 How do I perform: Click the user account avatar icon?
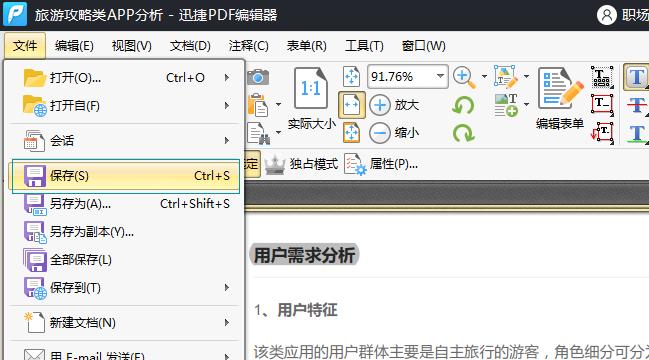point(607,15)
